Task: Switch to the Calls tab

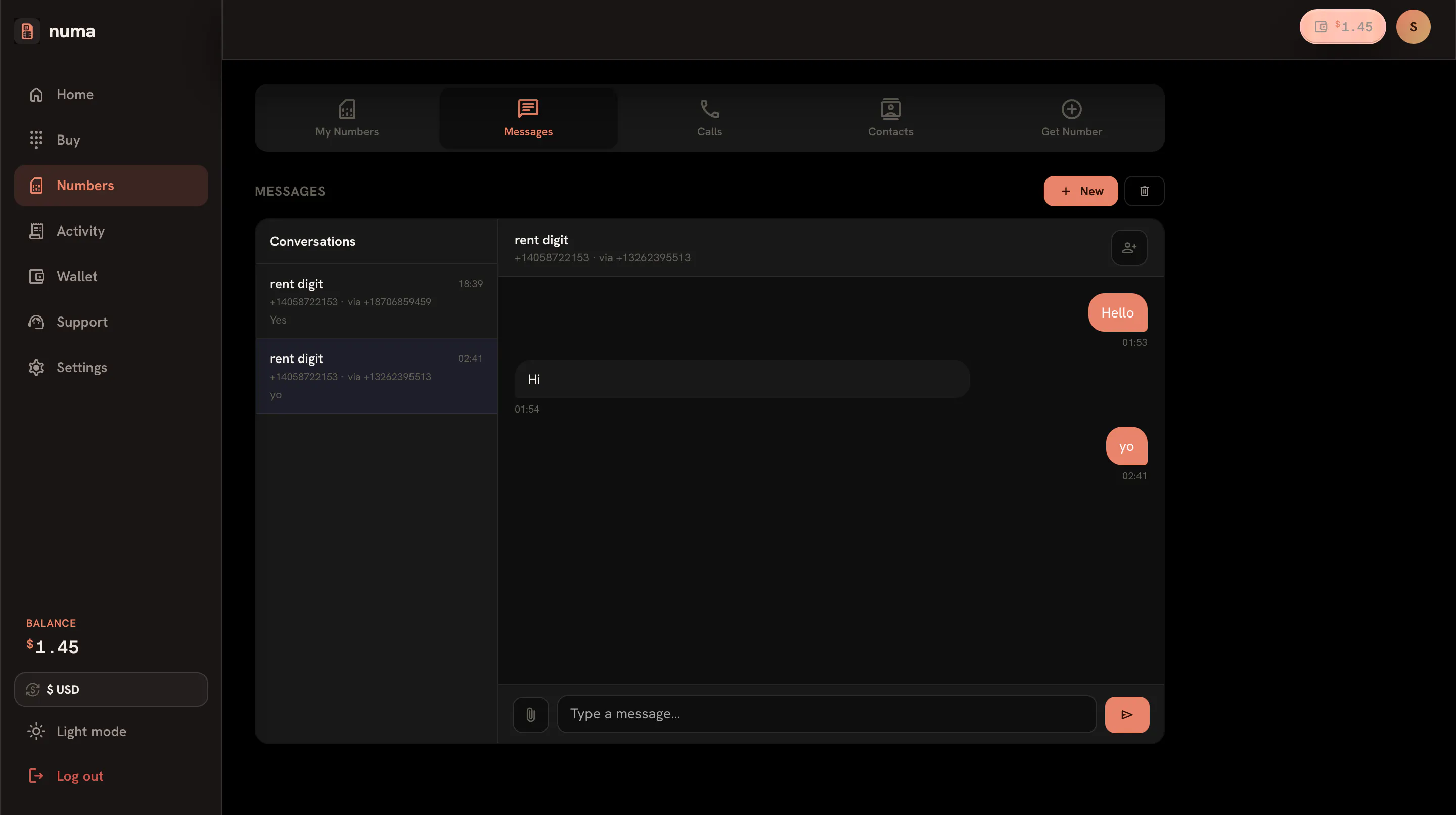Action: pos(709,118)
